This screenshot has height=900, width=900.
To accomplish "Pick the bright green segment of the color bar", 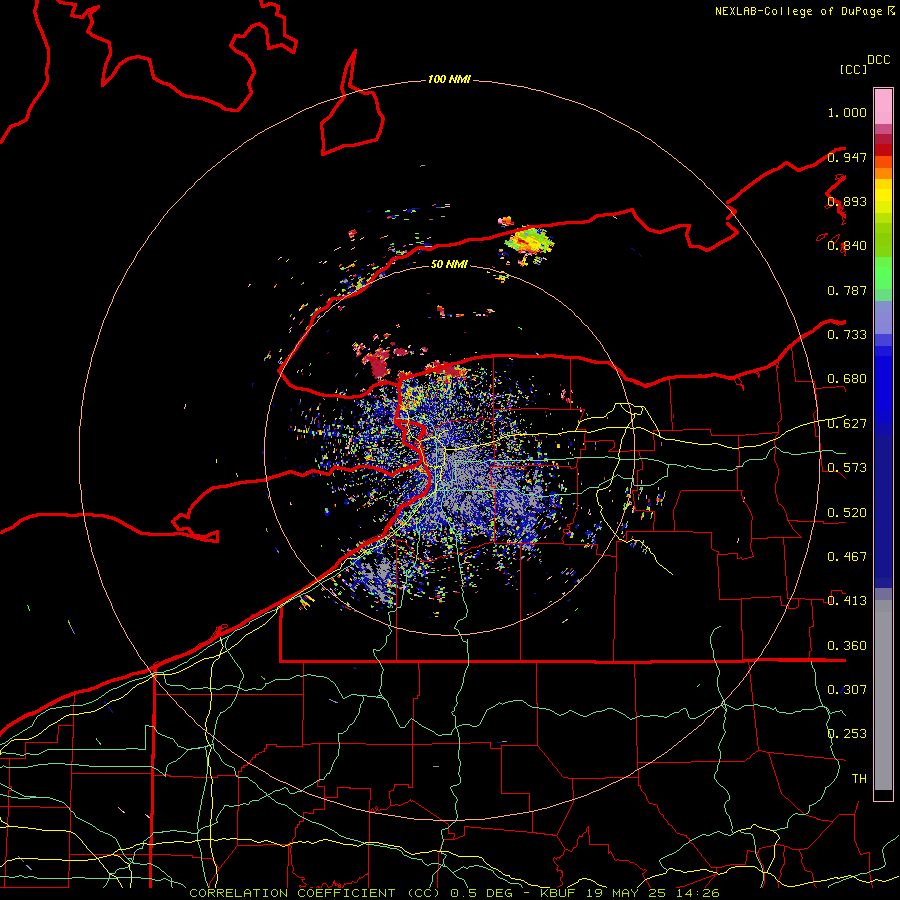I will point(883,273).
